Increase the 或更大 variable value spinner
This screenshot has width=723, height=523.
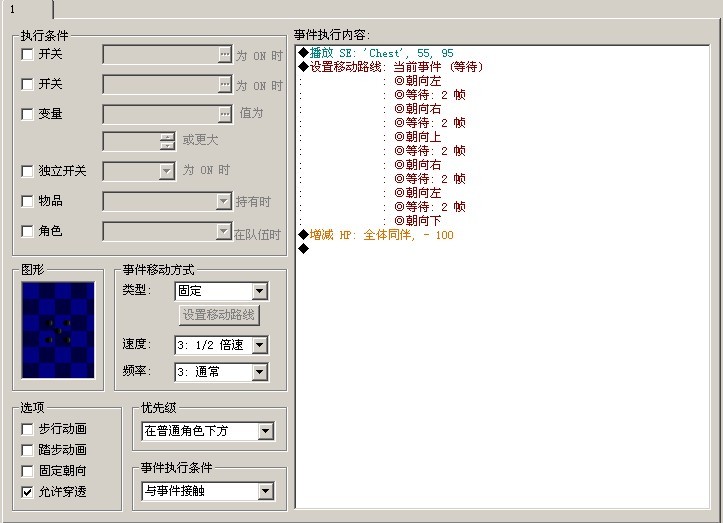[167, 137]
